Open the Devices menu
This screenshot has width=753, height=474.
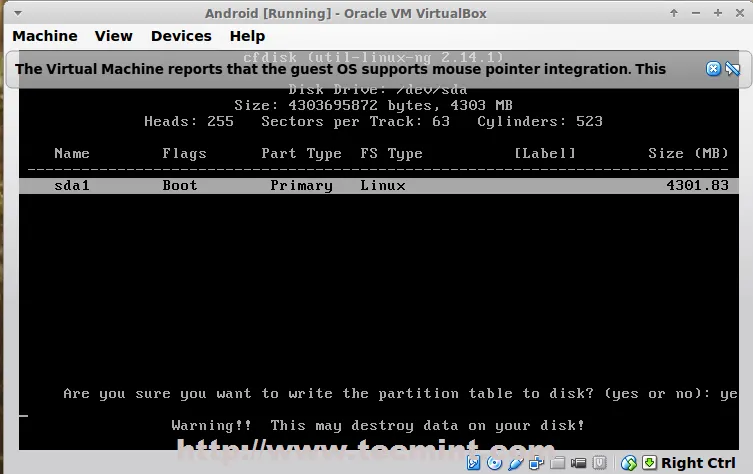tap(181, 36)
